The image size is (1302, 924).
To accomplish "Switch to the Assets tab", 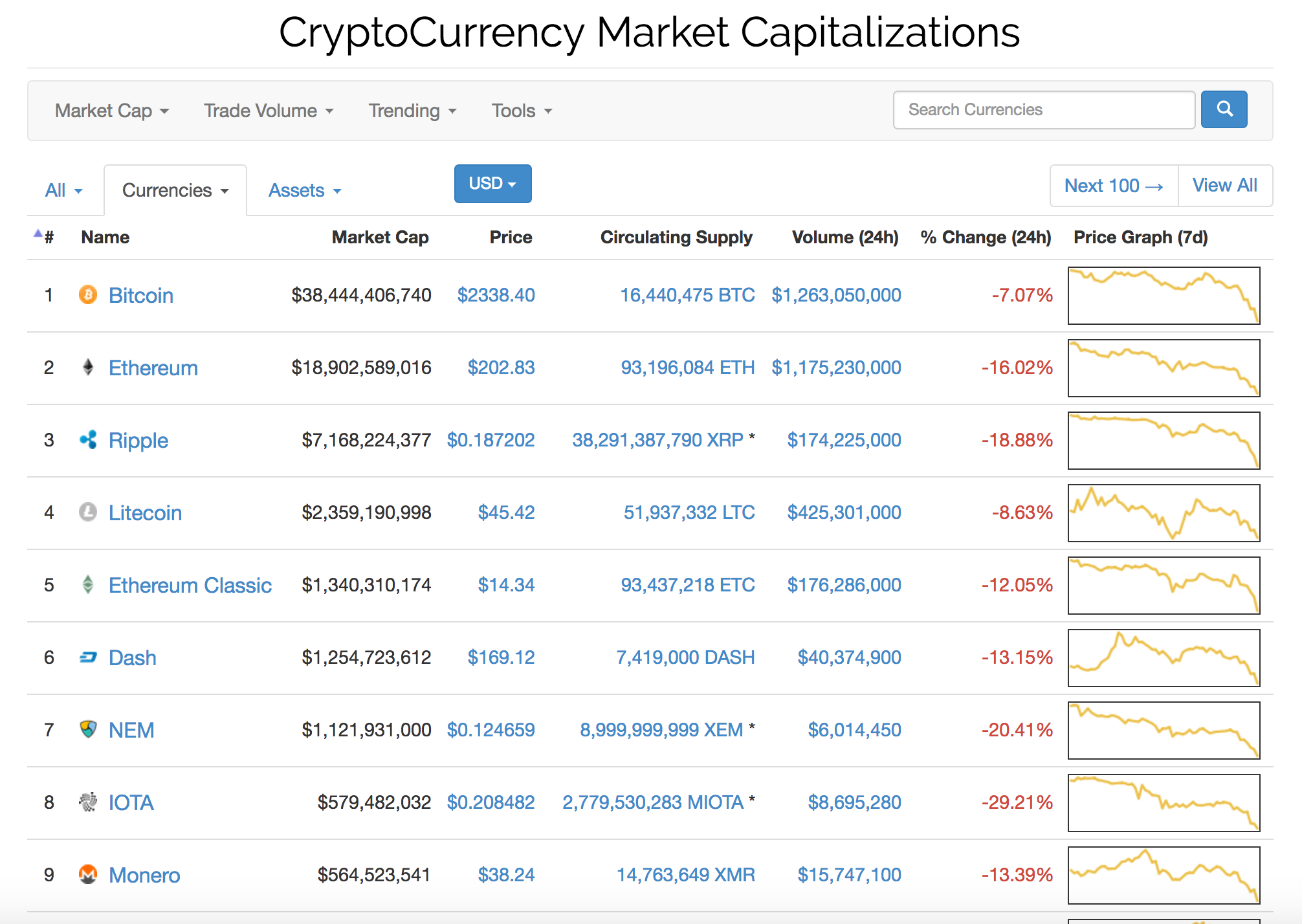I will 305,190.
